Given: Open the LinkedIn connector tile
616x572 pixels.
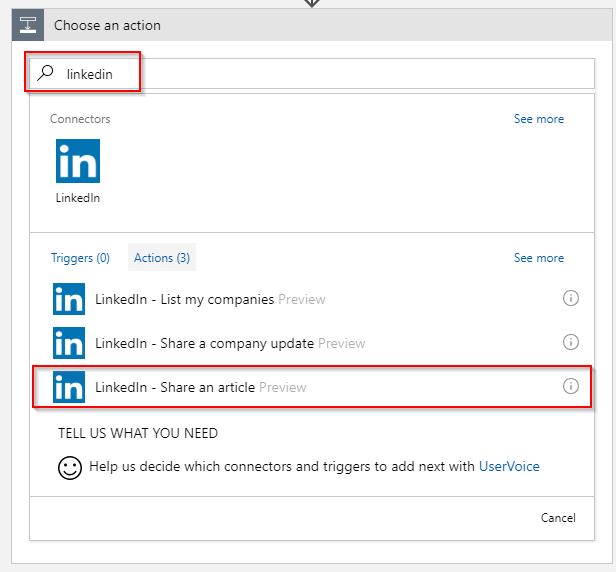Looking at the screenshot, I should (78, 171).
